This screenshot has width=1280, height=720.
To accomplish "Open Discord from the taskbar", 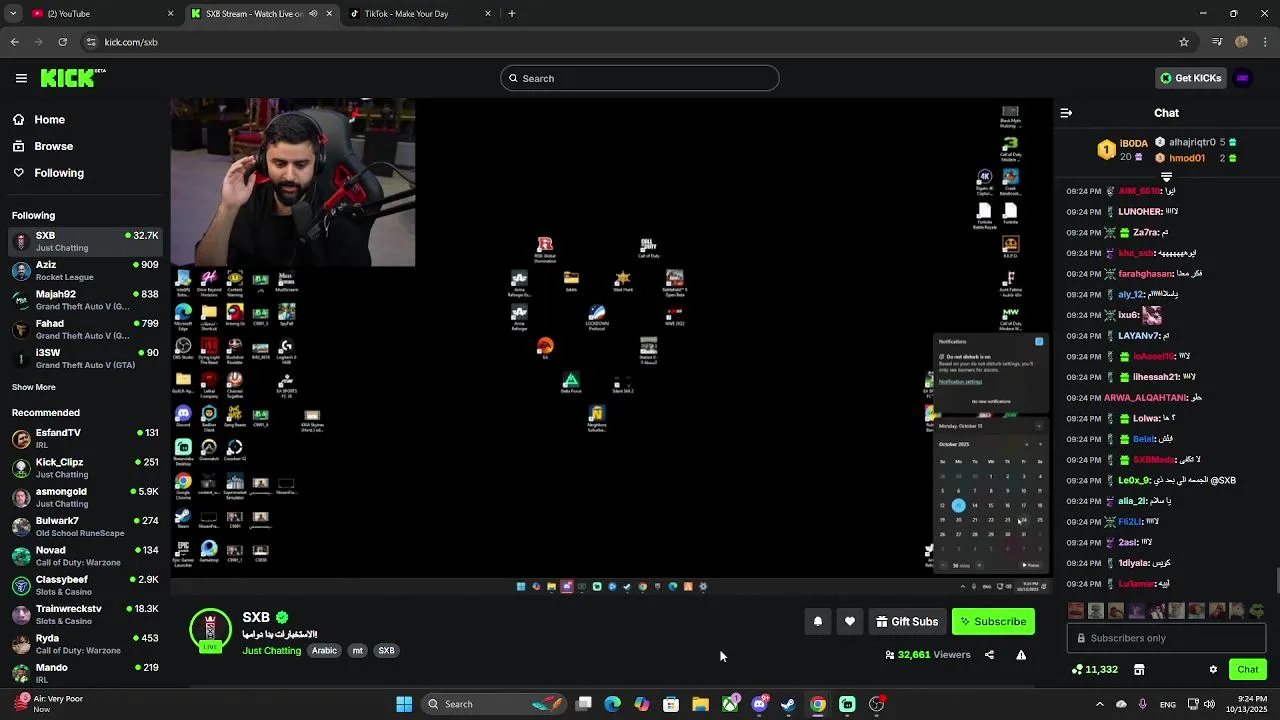I will (759, 704).
